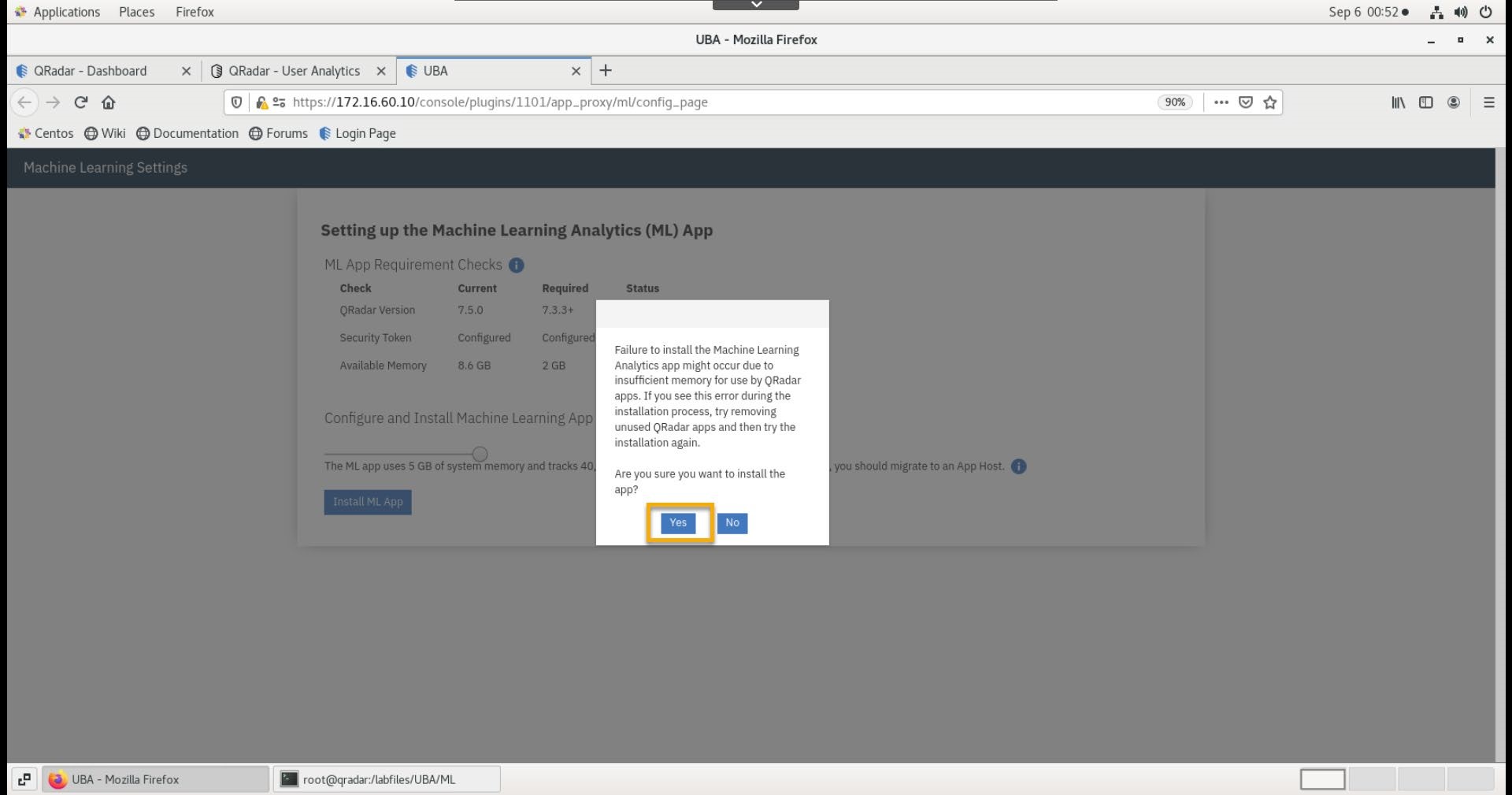This screenshot has height=795, width=1512.
Task: Open ML App Requirement Checks info icon
Action: pyautogui.click(x=517, y=266)
